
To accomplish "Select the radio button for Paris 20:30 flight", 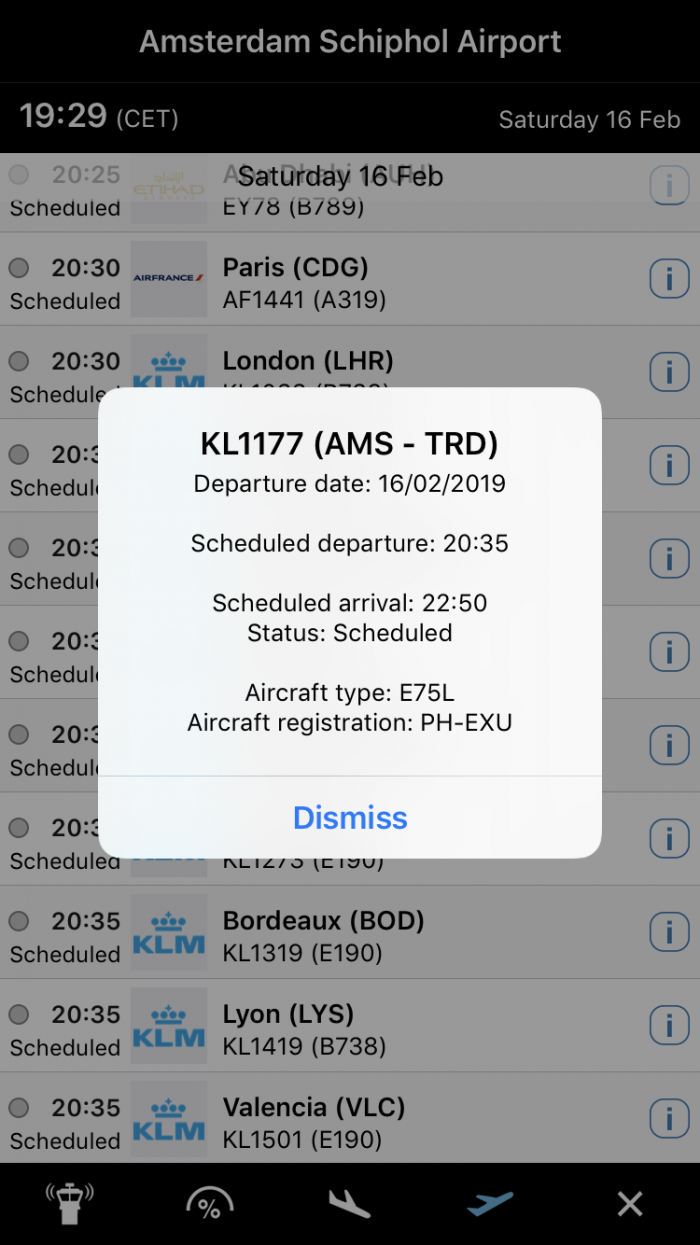I will tap(19, 268).
